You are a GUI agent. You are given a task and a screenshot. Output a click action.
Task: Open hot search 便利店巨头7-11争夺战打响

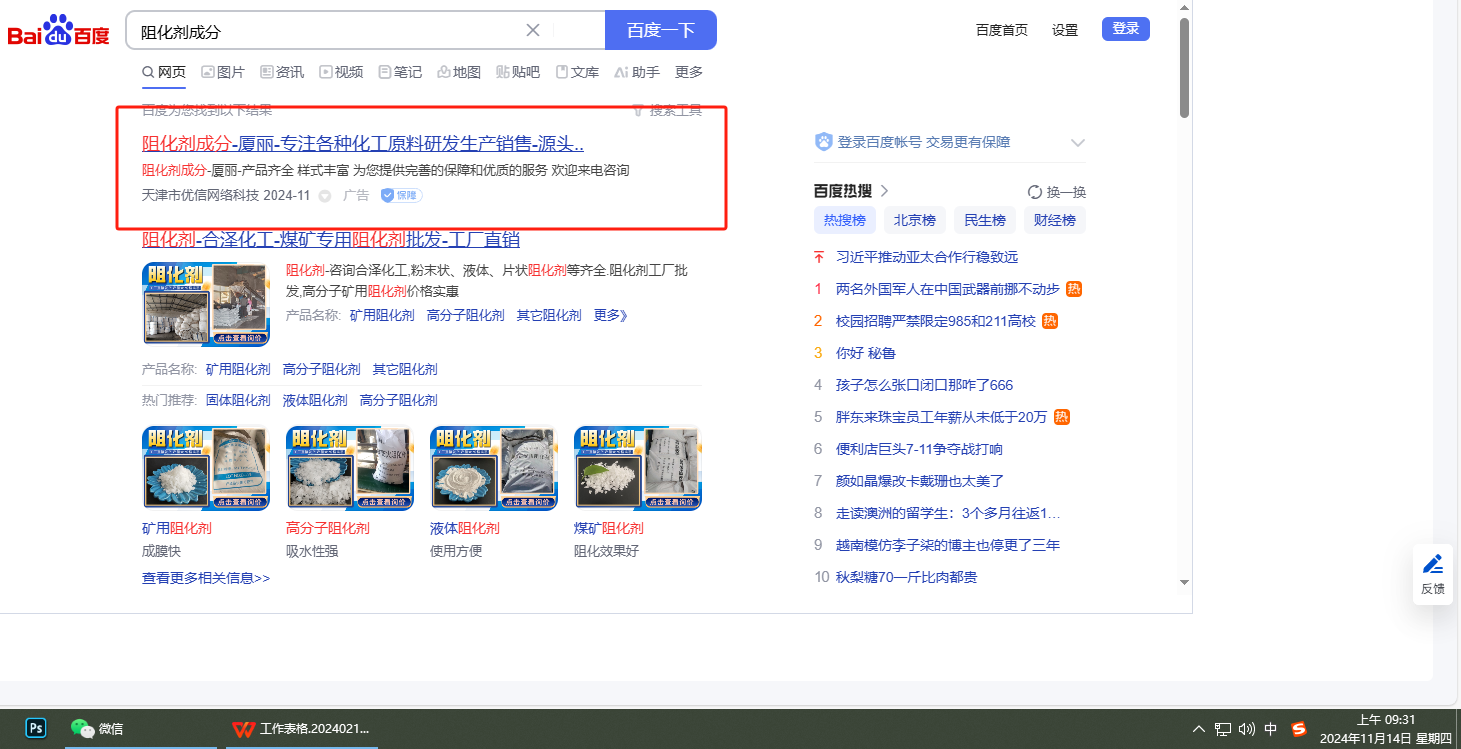[x=919, y=449]
